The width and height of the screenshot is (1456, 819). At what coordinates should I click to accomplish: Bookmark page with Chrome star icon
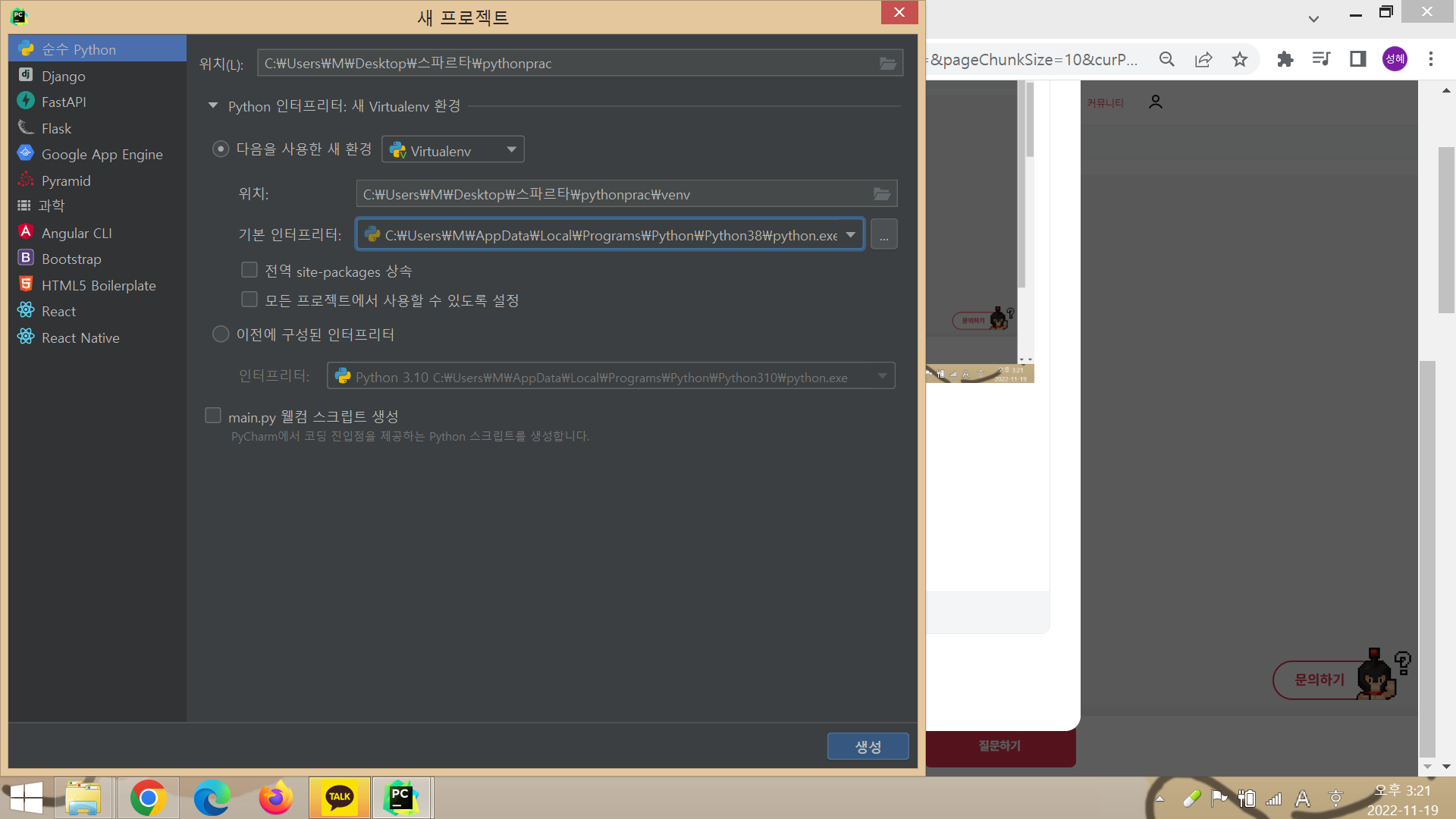tap(1240, 59)
